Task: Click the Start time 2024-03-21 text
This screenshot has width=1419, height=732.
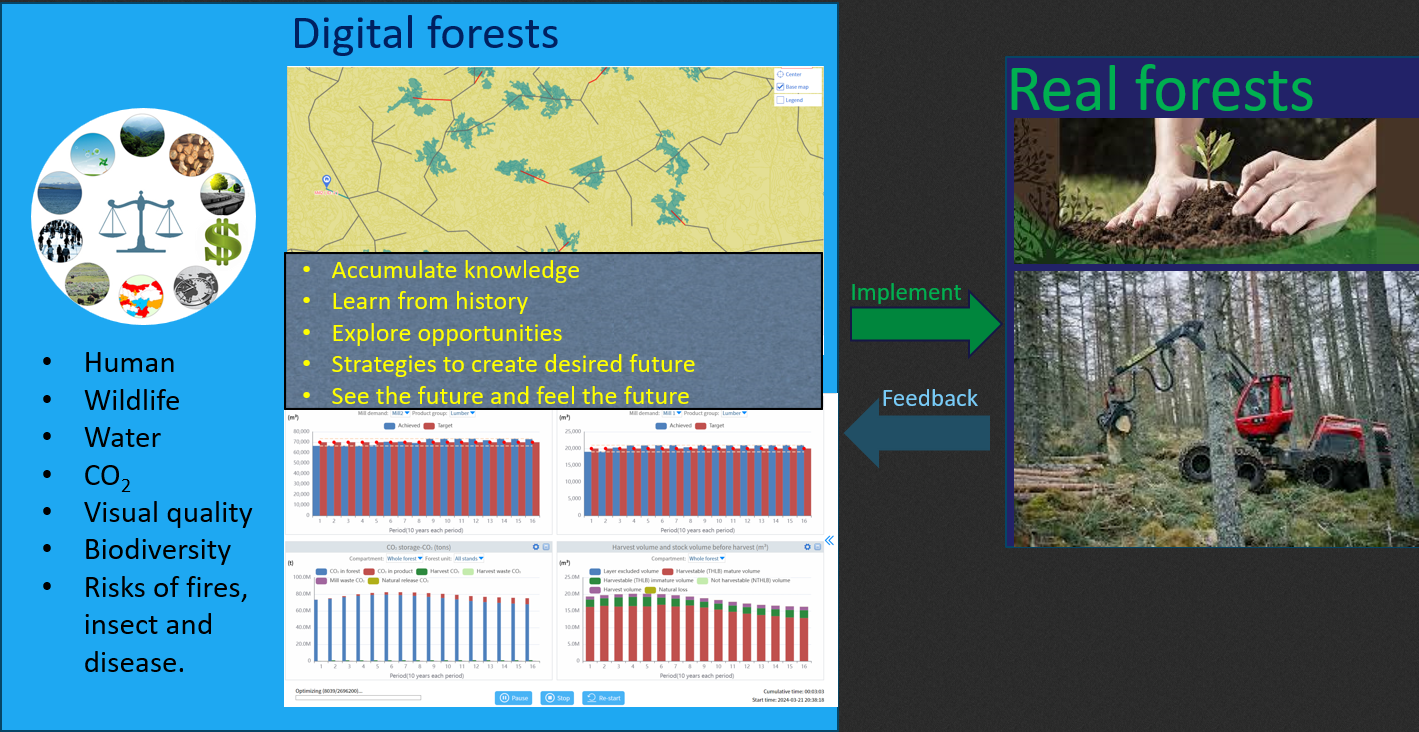Action: point(788,700)
